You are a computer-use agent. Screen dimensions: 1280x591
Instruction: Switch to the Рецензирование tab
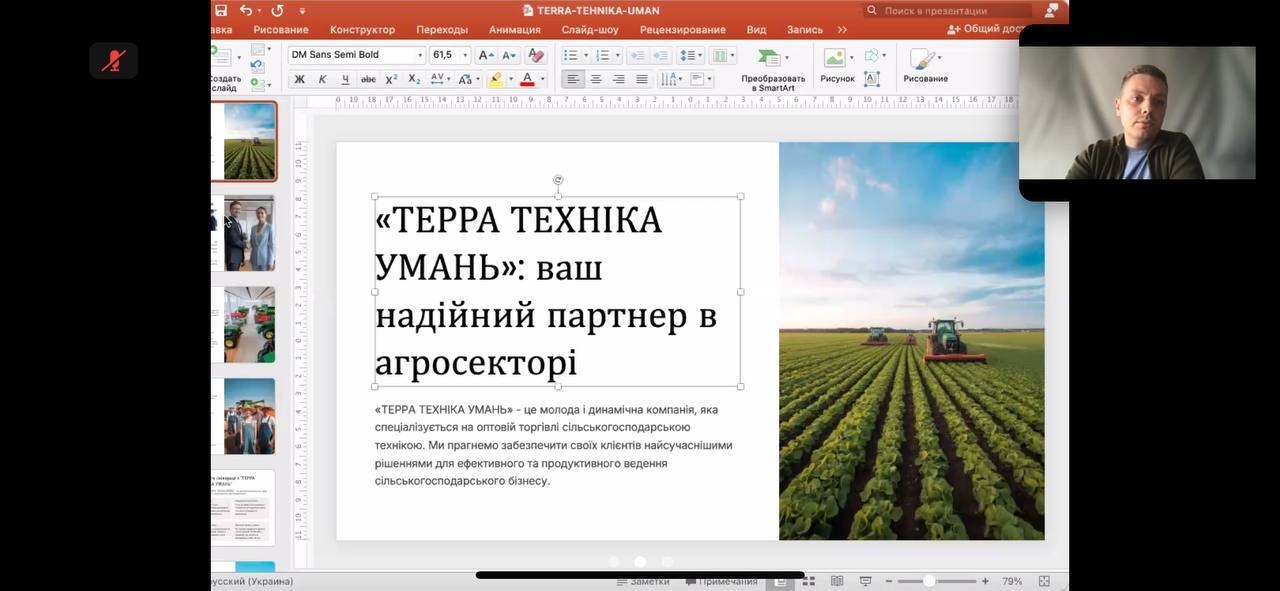tap(683, 30)
